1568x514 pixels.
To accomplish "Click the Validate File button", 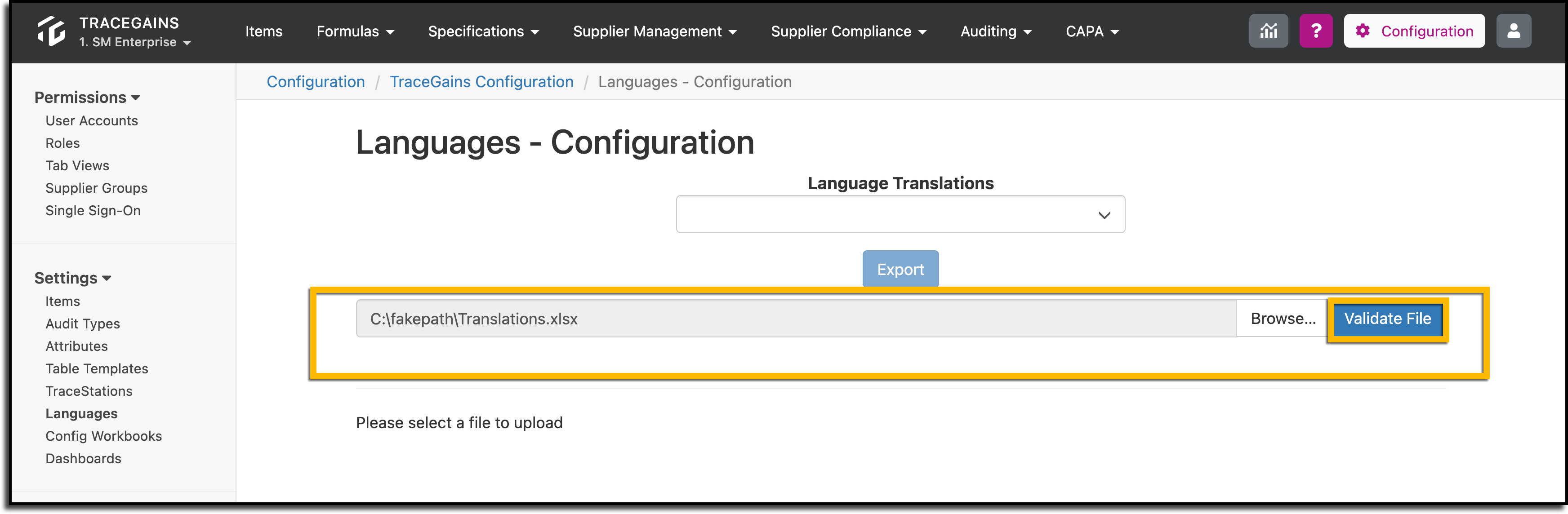I will [1387, 319].
